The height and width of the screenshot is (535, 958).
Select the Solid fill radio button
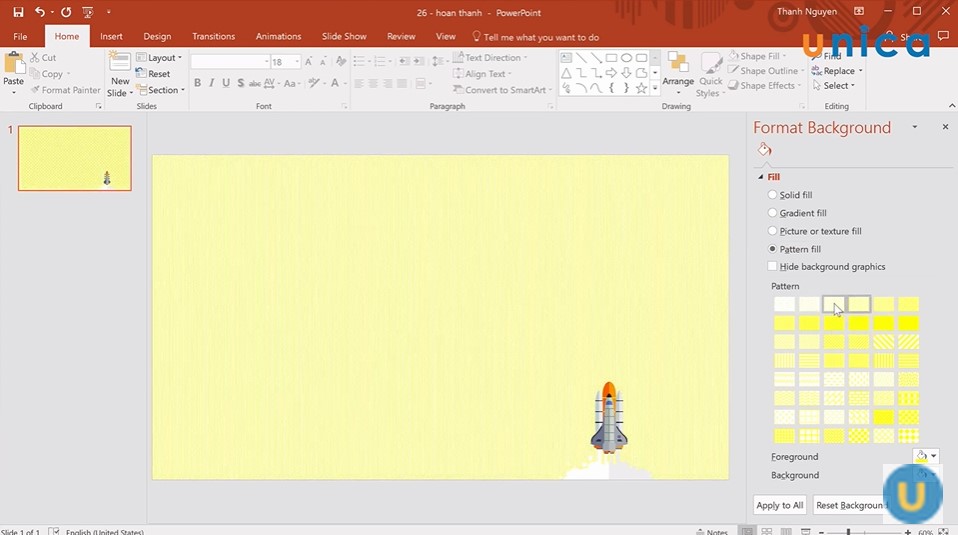pos(772,195)
